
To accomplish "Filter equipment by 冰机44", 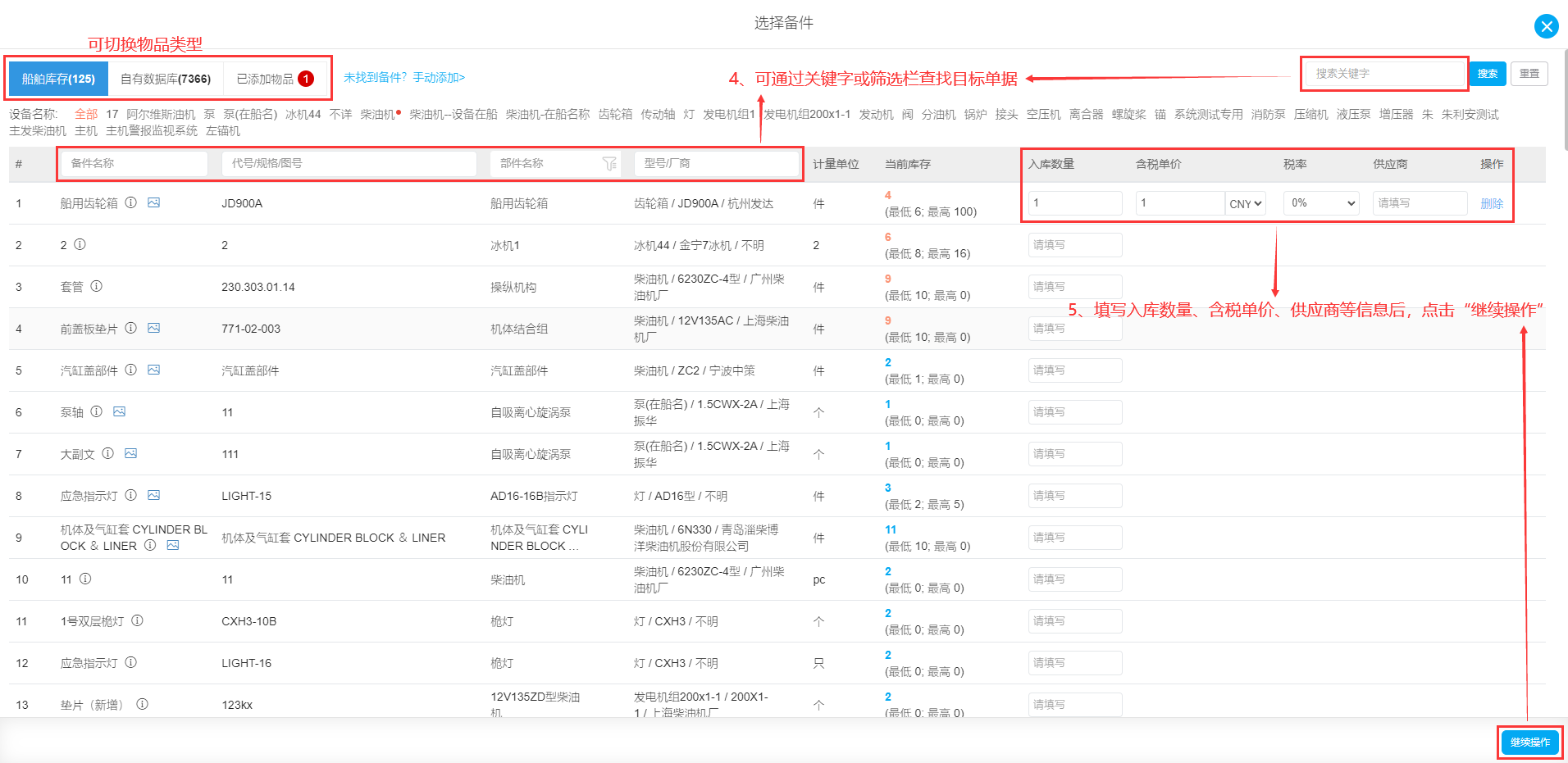I will tap(303, 114).
